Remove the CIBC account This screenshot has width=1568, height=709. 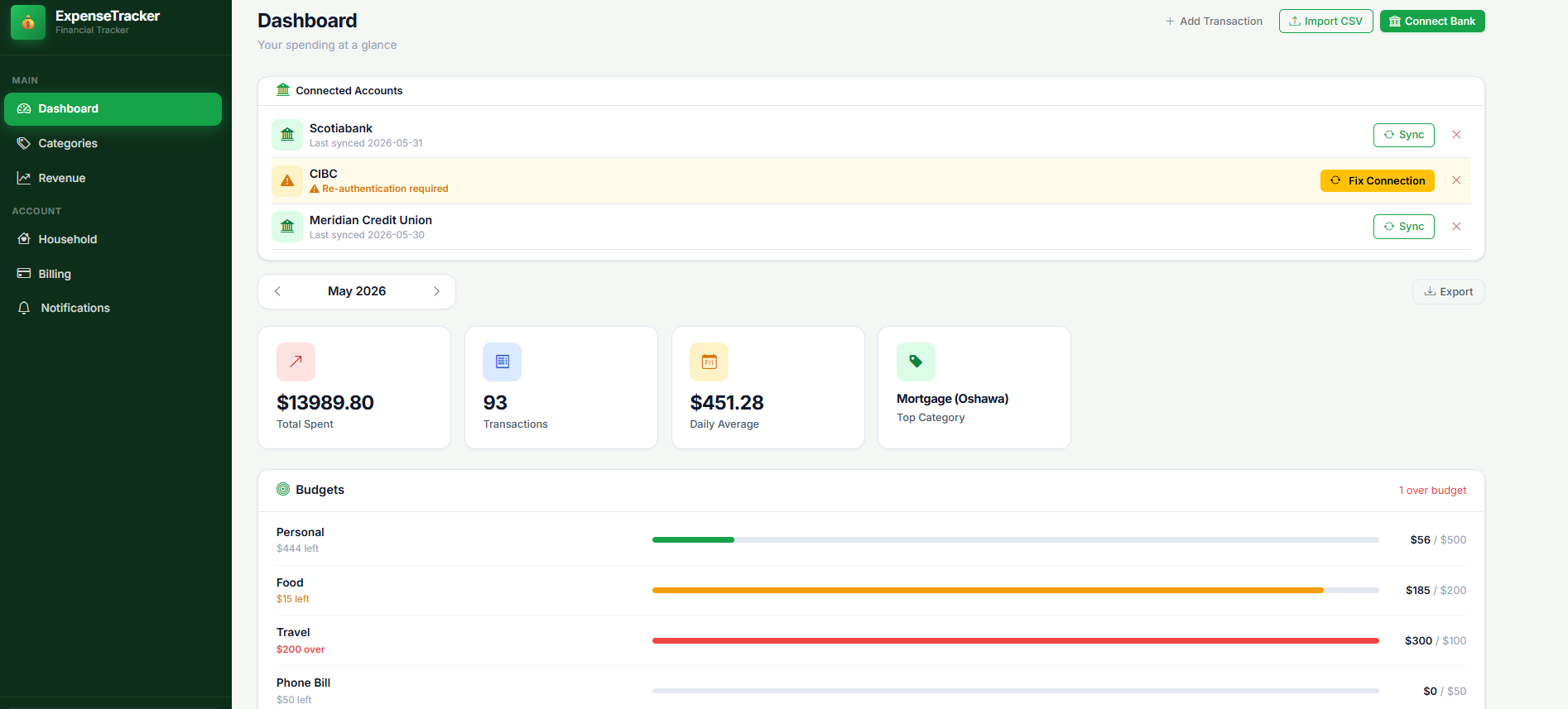coord(1456,180)
